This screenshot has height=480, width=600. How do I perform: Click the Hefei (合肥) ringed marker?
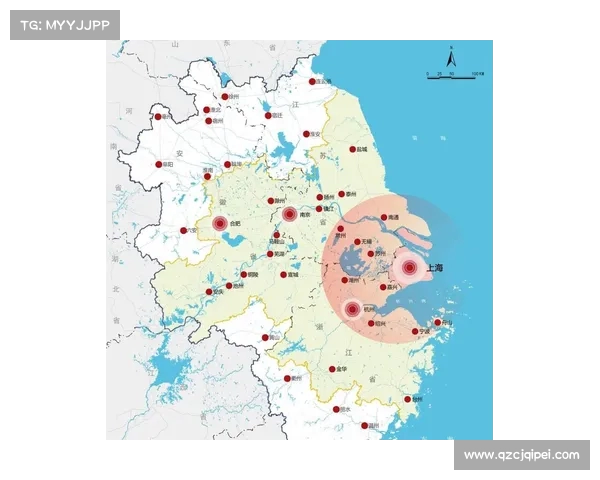[220, 224]
